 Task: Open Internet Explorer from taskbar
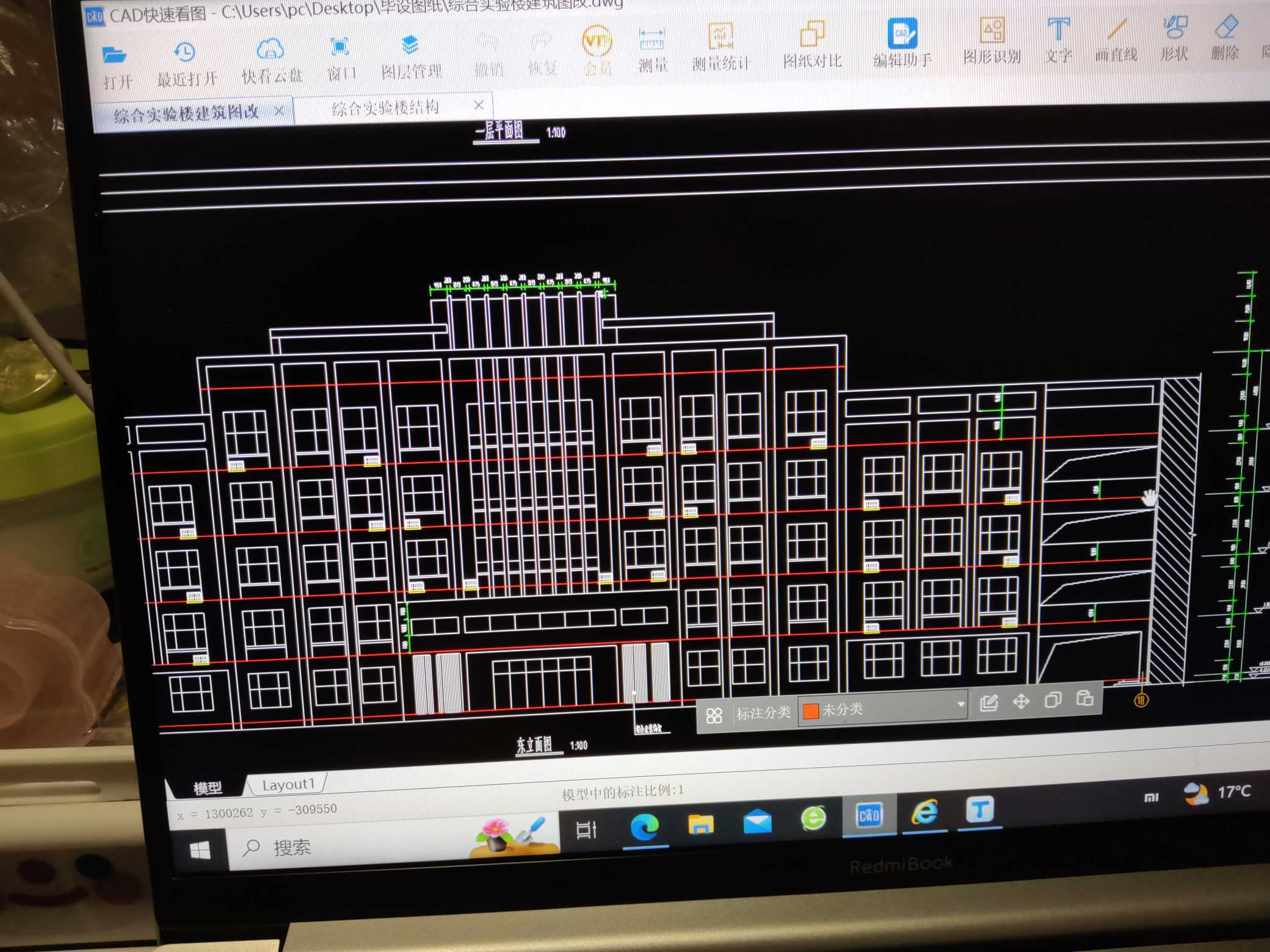[924, 813]
